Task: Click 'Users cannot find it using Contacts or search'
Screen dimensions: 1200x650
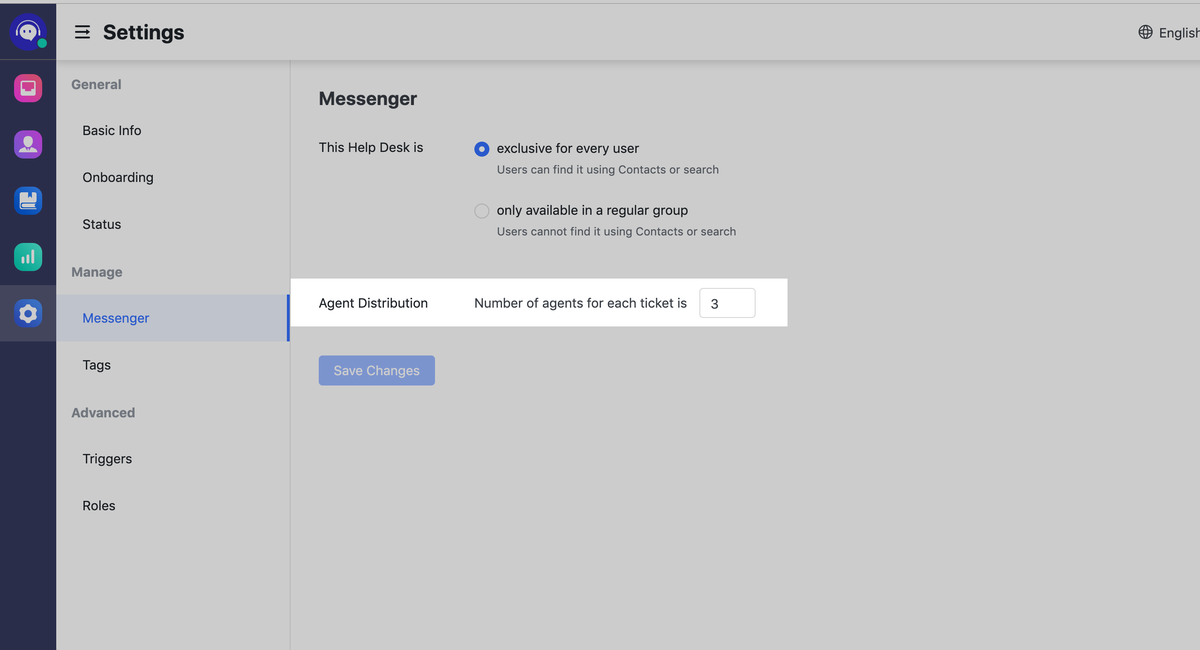Action: pyautogui.click(x=616, y=232)
